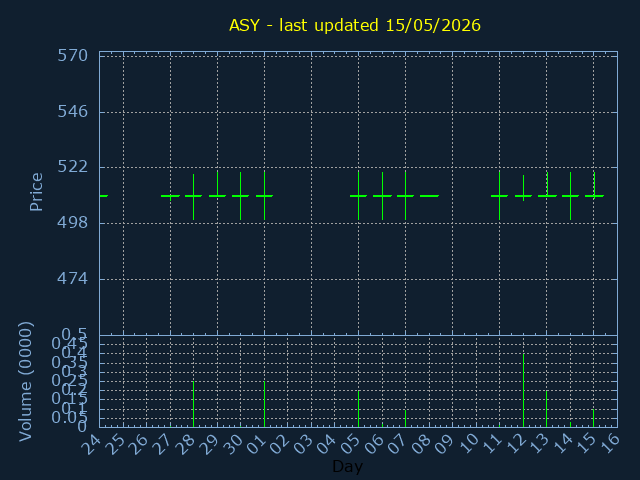Select day 07 on the x-axis
The width and height of the screenshot is (640, 480).
(x=397, y=443)
